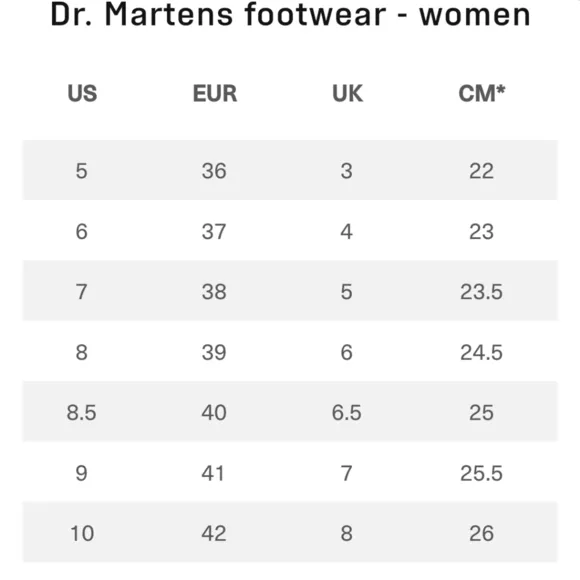Click the 23.5 cm value
The image size is (580, 580).
coord(481,292)
